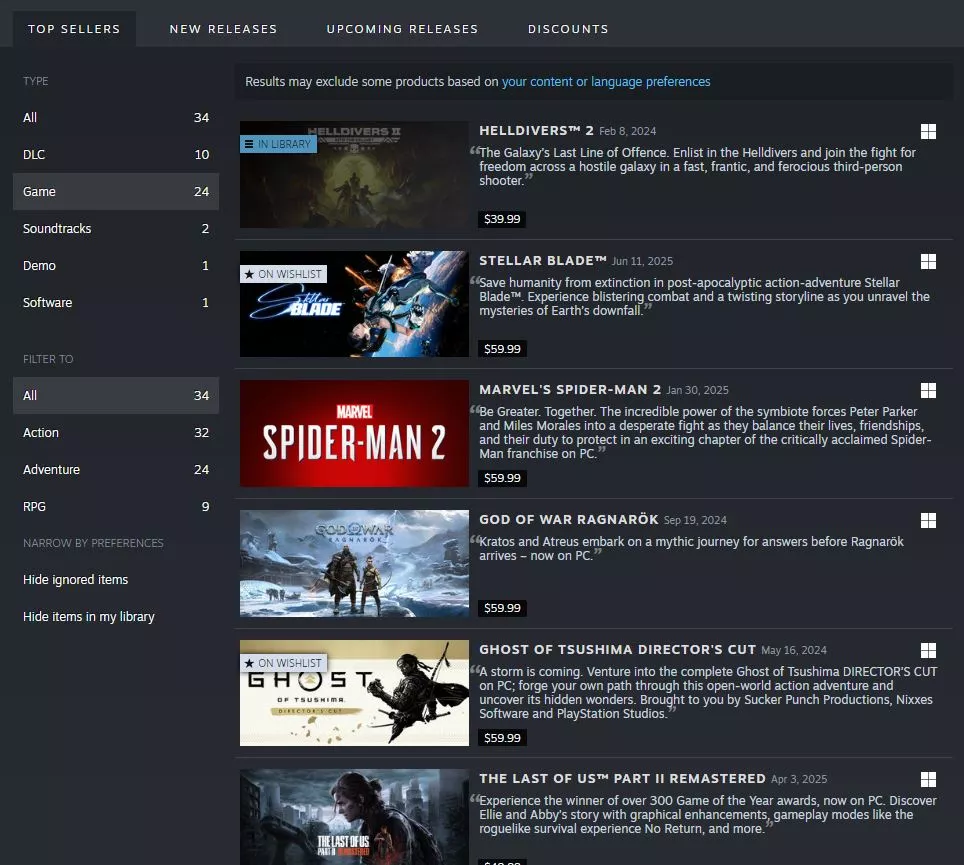Open Ghost of Tsushima Director's Cut title
The height and width of the screenshot is (865, 964).
(x=617, y=649)
